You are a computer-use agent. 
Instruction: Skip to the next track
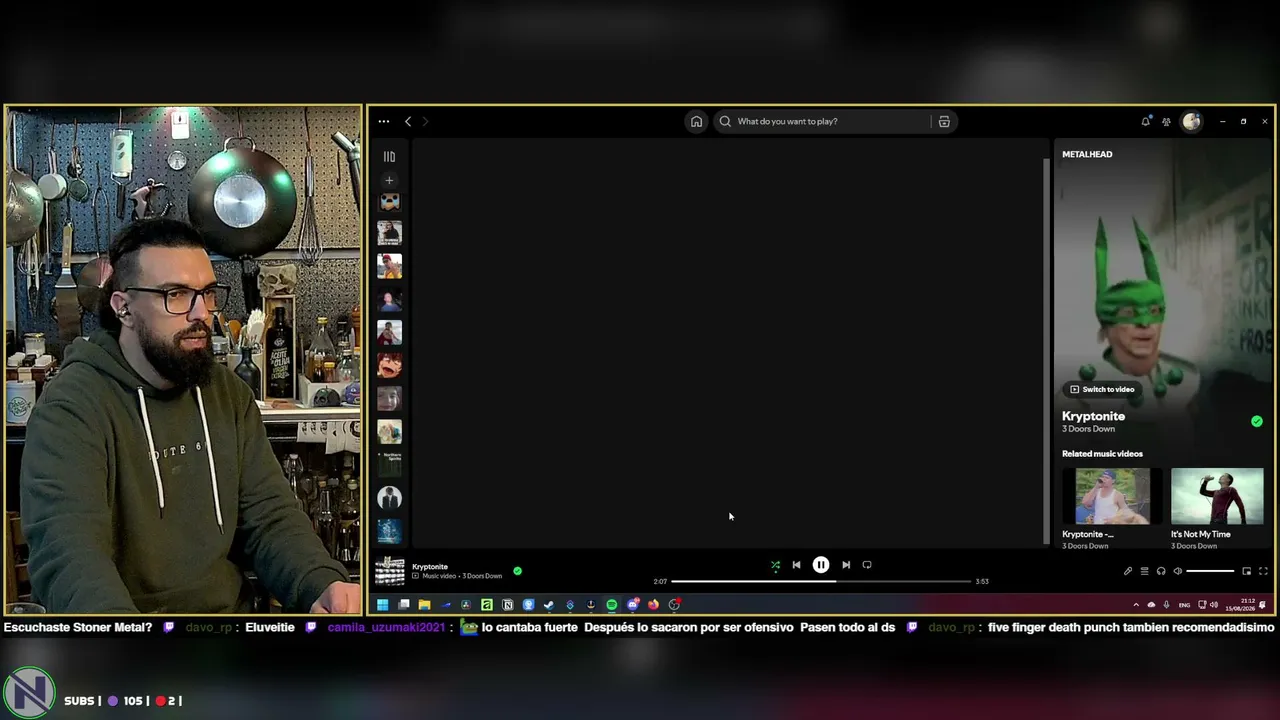(846, 565)
